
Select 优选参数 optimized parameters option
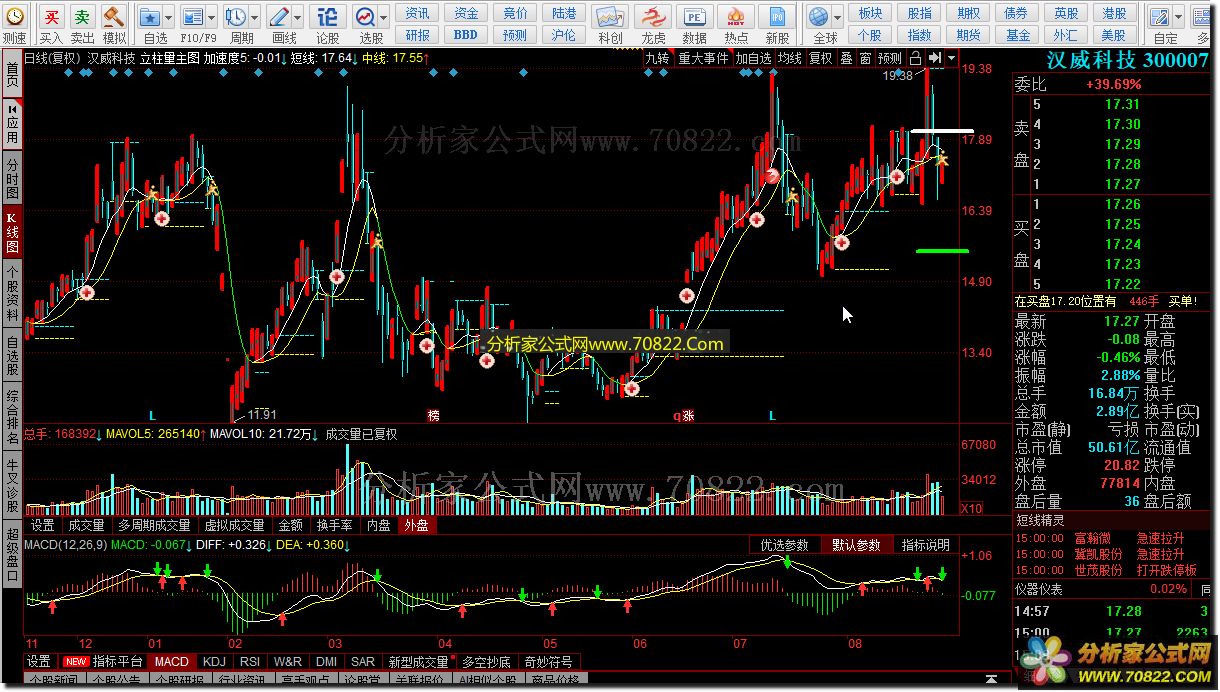[x=785, y=545]
